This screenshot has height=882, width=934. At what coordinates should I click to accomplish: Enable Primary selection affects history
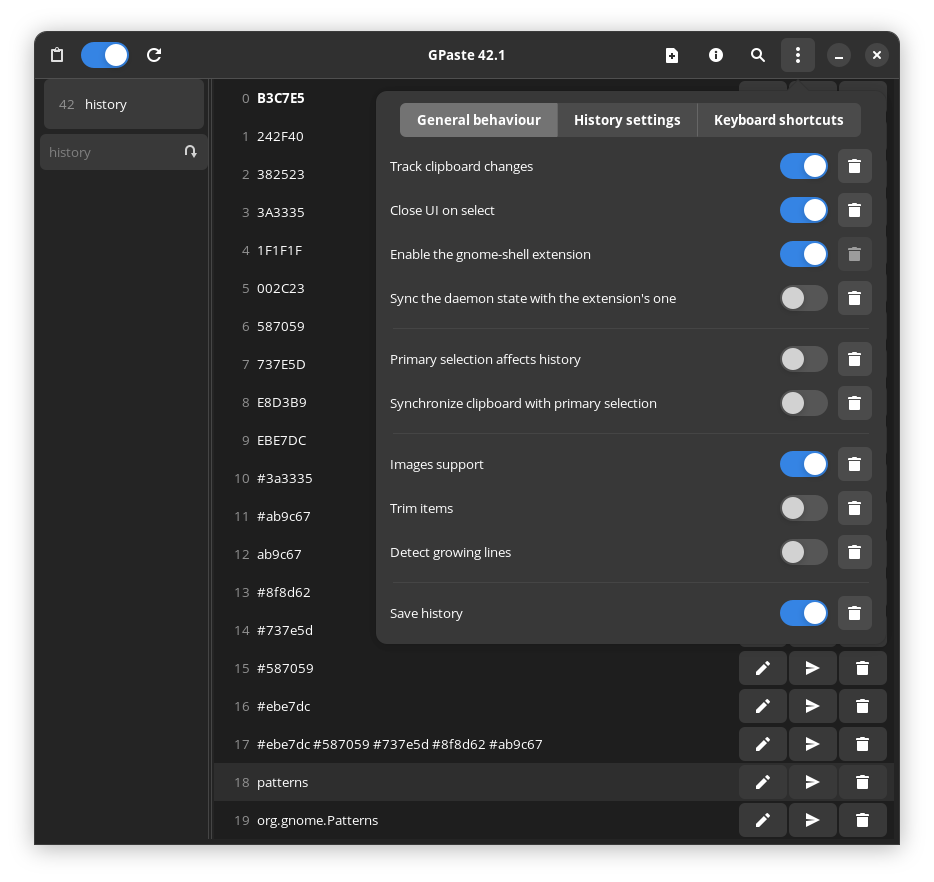tap(804, 359)
